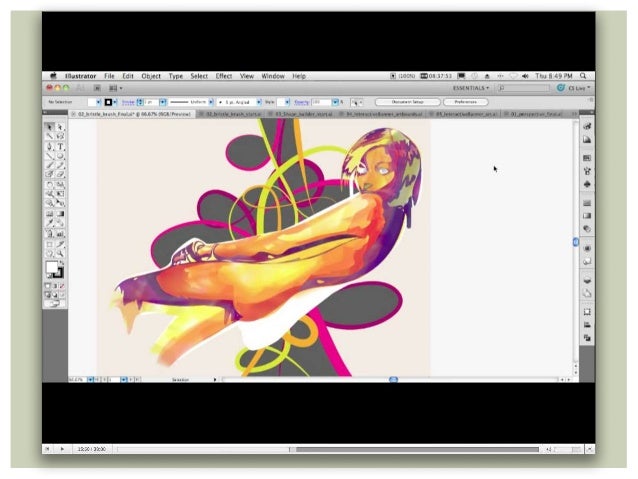This screenshot has height=479, width=638.
Task: Choose the Eraser tool
Action: (60, 174)
